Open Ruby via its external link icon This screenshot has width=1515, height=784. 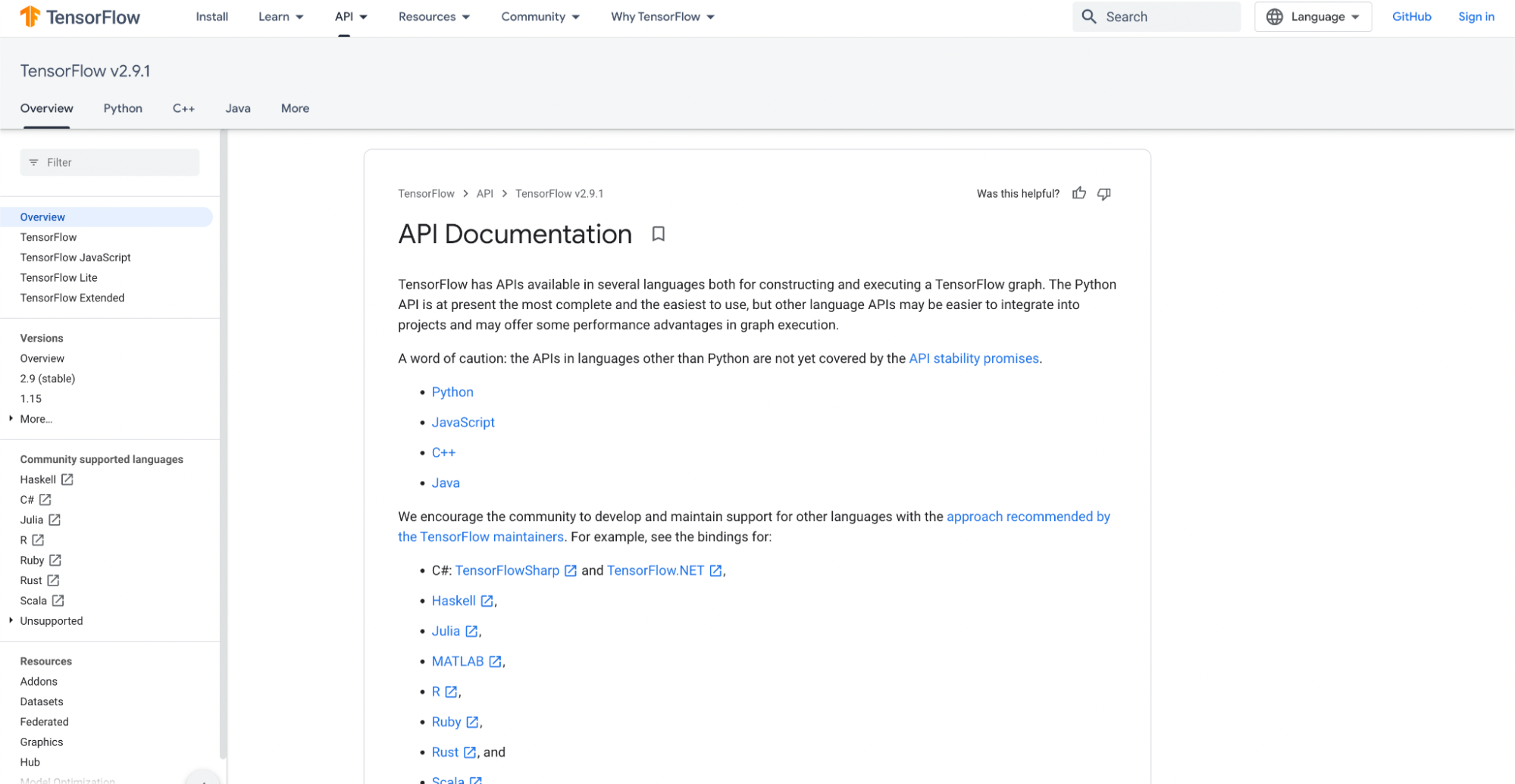[472, 721]
